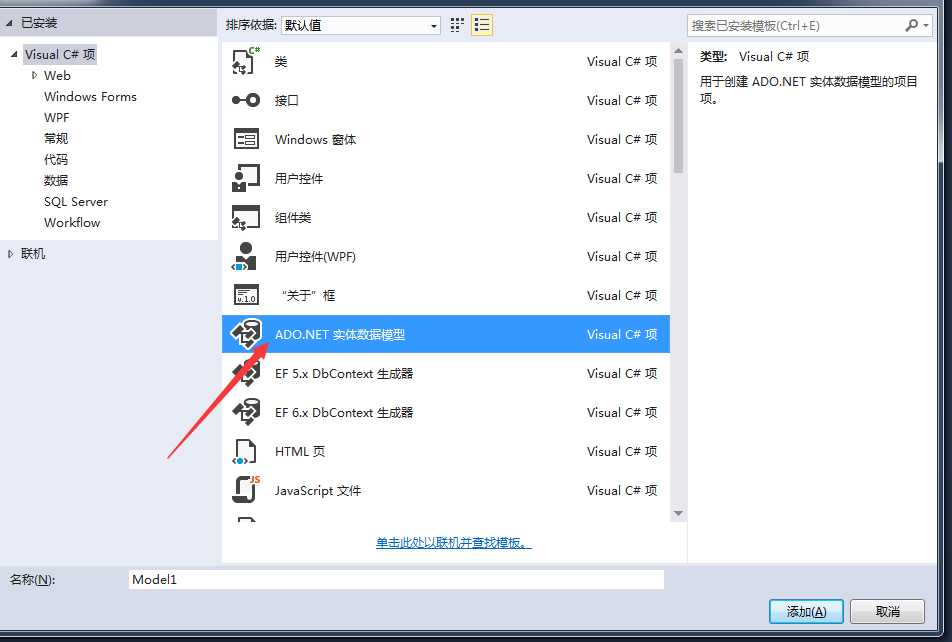Screen dimensions: 952x642
Task: Pick the 用户控件(WPF) icon
Action: coord(245,256)
